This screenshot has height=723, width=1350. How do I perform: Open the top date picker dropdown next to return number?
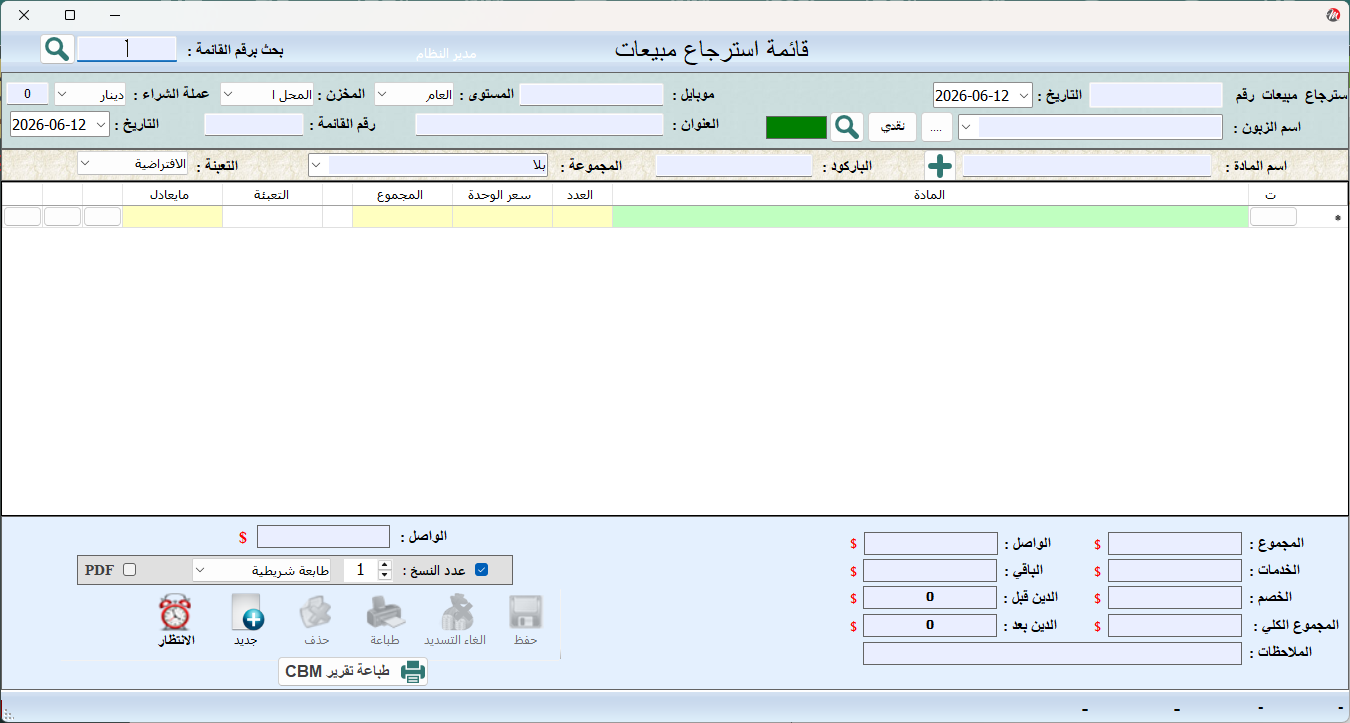1023,95
